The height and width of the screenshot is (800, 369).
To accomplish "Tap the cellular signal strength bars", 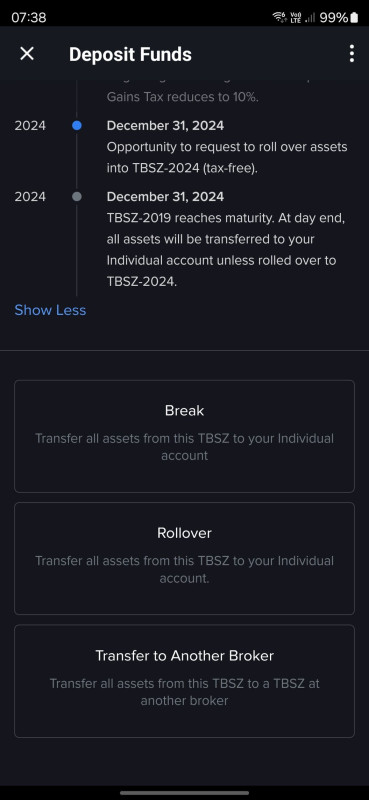I will (x=310, y=17).
